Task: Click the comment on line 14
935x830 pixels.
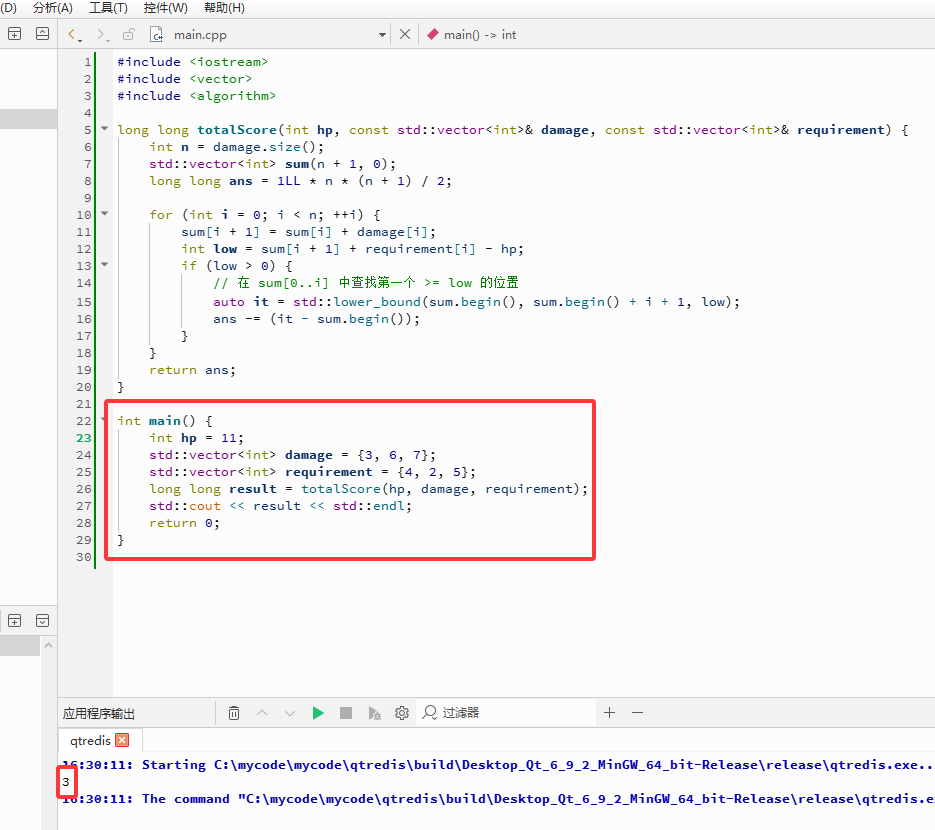Action: click(x=366, y=283)
